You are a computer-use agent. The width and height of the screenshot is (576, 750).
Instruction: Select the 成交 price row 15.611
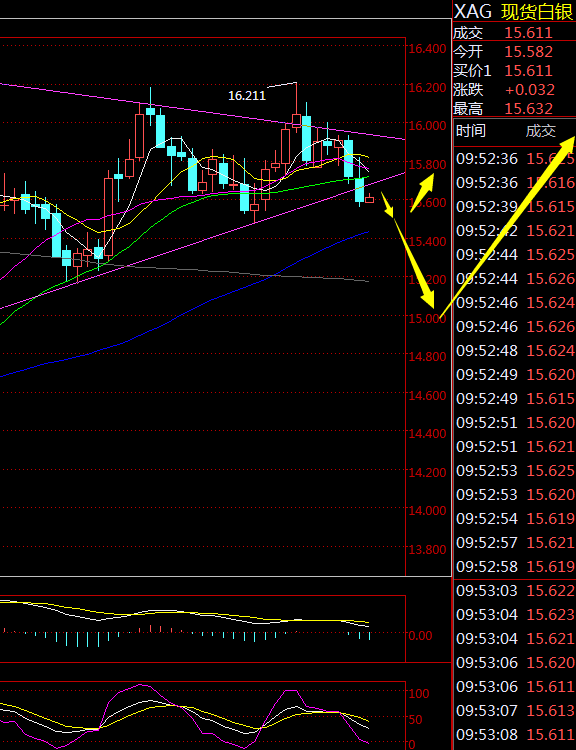pyautogui.click(x=514, y=33)
